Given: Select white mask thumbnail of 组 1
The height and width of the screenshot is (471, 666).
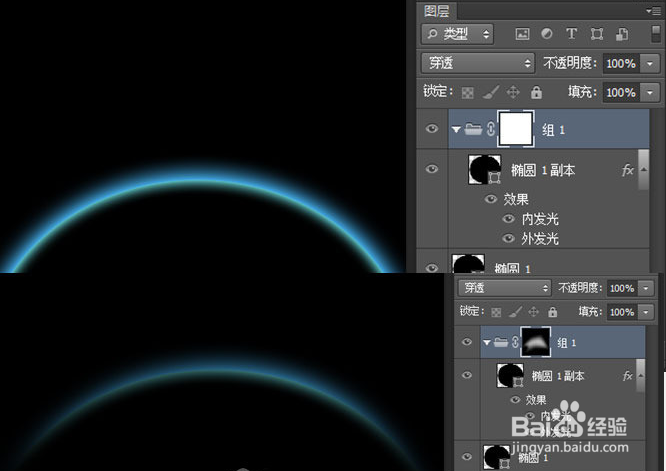Looking at the screenshot, I should pyautogui.click(x=516, y=129).
